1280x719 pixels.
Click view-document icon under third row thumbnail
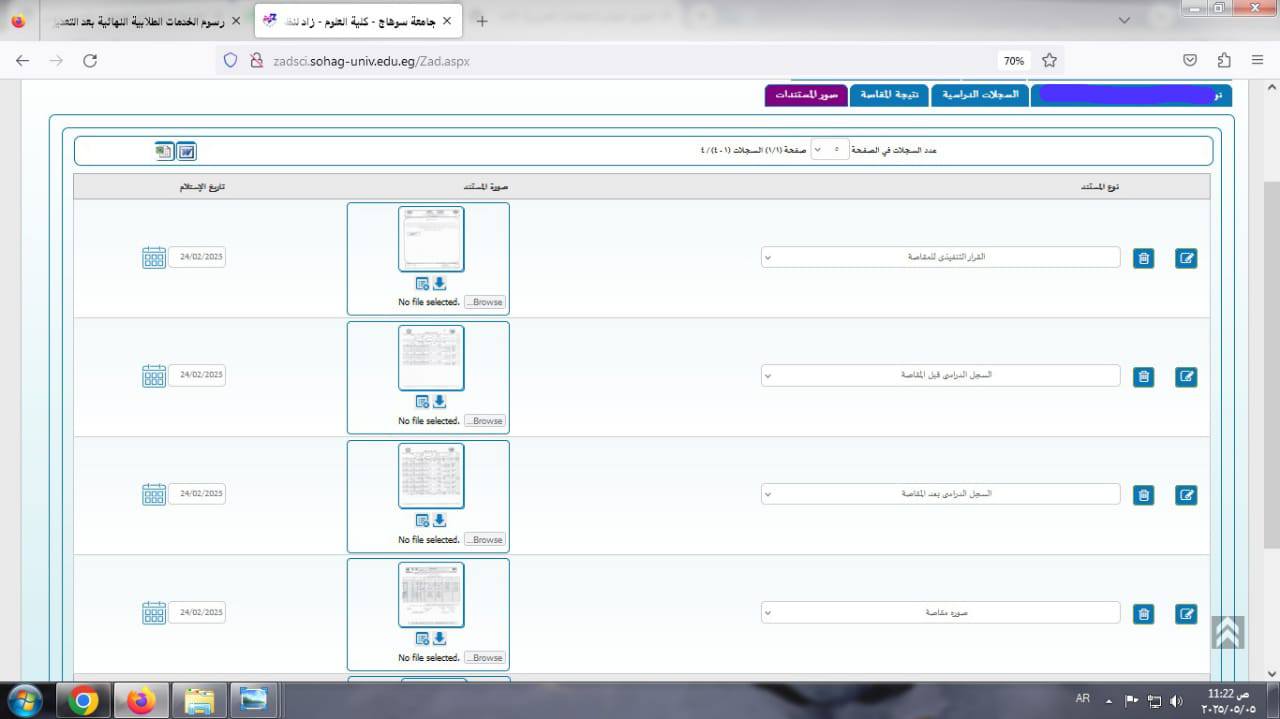[422, 521]
